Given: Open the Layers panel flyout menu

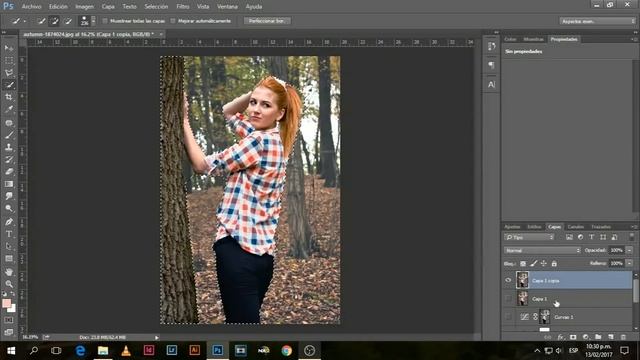Looking at the screenshot, I should pos(634,227).
